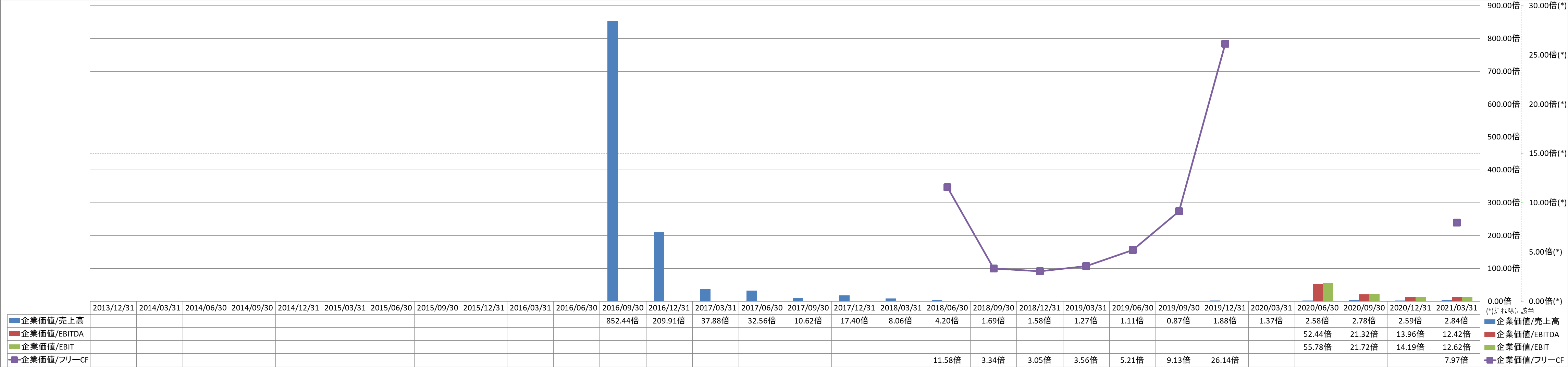Screen dimensions: 1568x367
Task: Select the 500.00倍 axis label
Action: coord(1504,137)
